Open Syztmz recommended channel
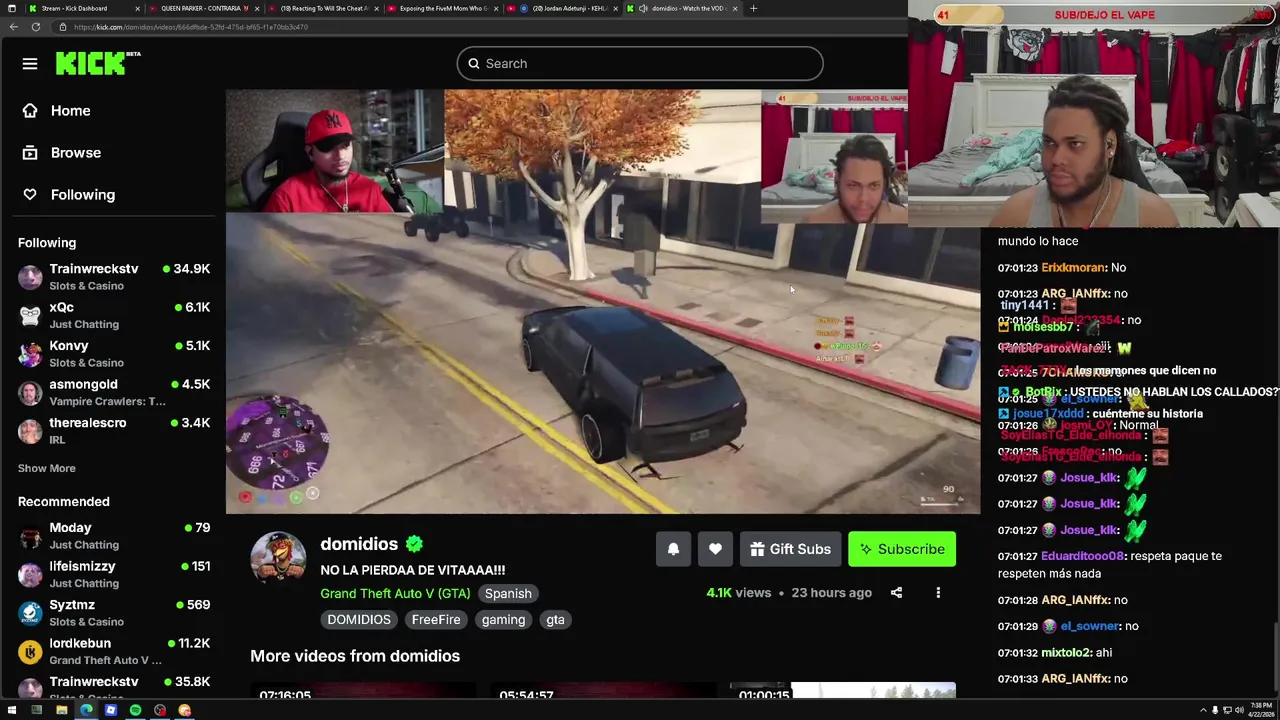 (113, 612)
